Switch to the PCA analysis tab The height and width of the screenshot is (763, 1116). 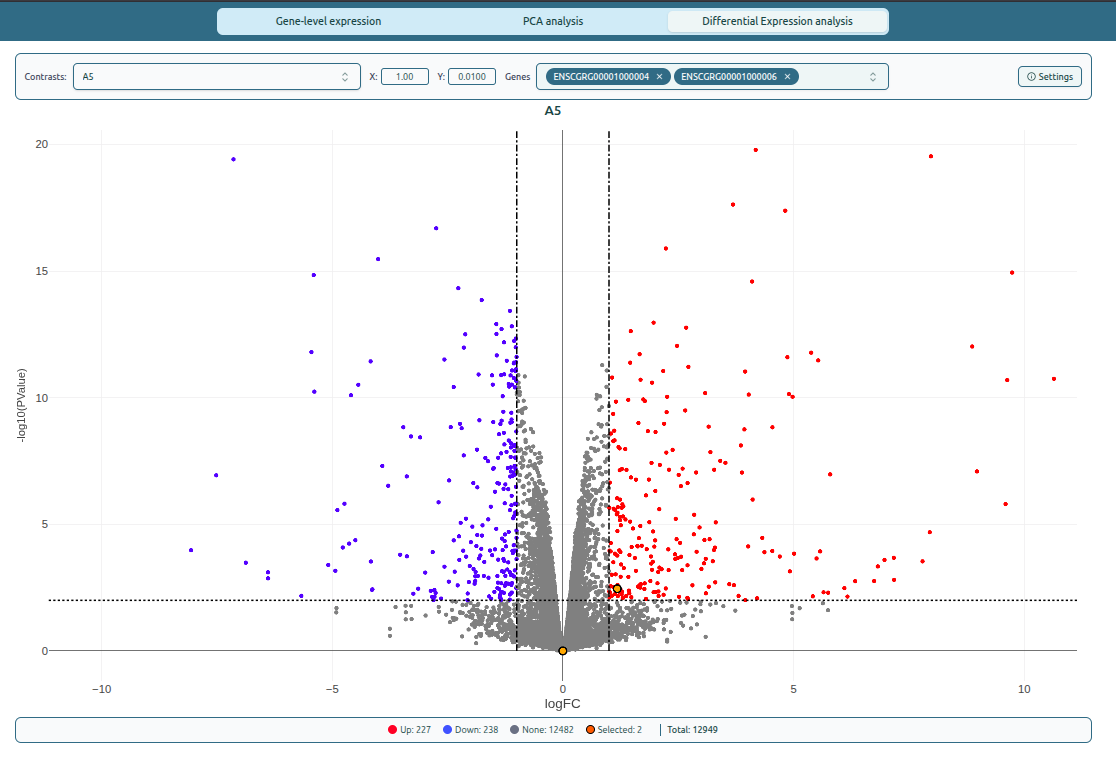[552, 21]
